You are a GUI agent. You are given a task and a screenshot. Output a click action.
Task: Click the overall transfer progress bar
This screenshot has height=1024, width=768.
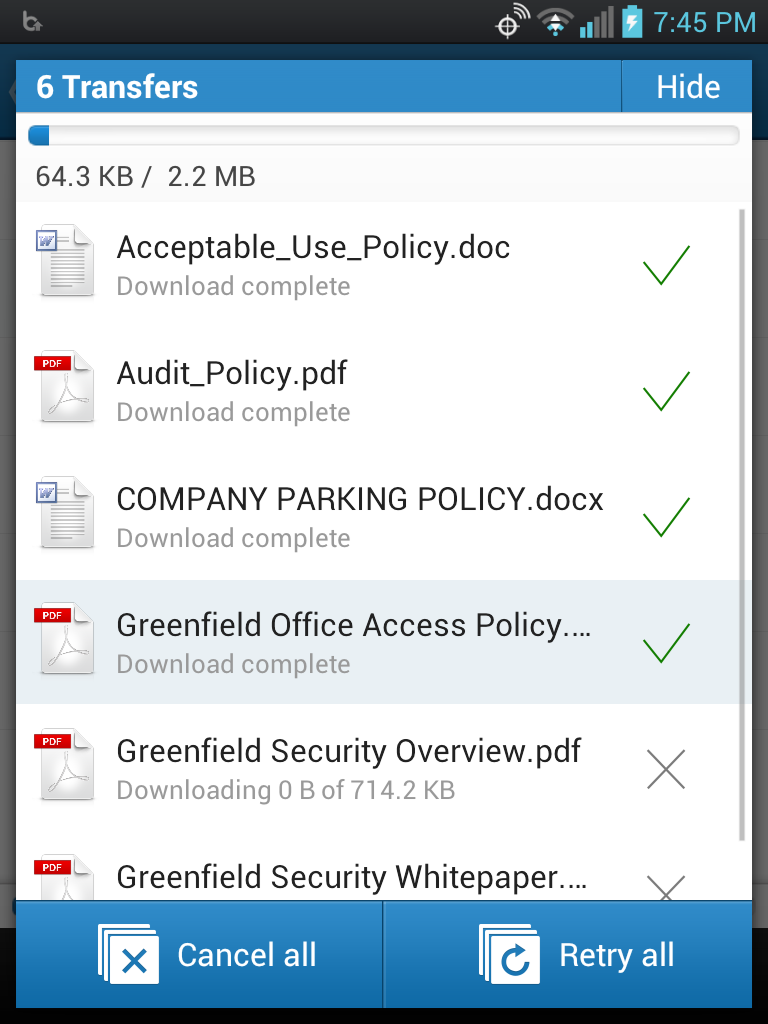[384, 135]
